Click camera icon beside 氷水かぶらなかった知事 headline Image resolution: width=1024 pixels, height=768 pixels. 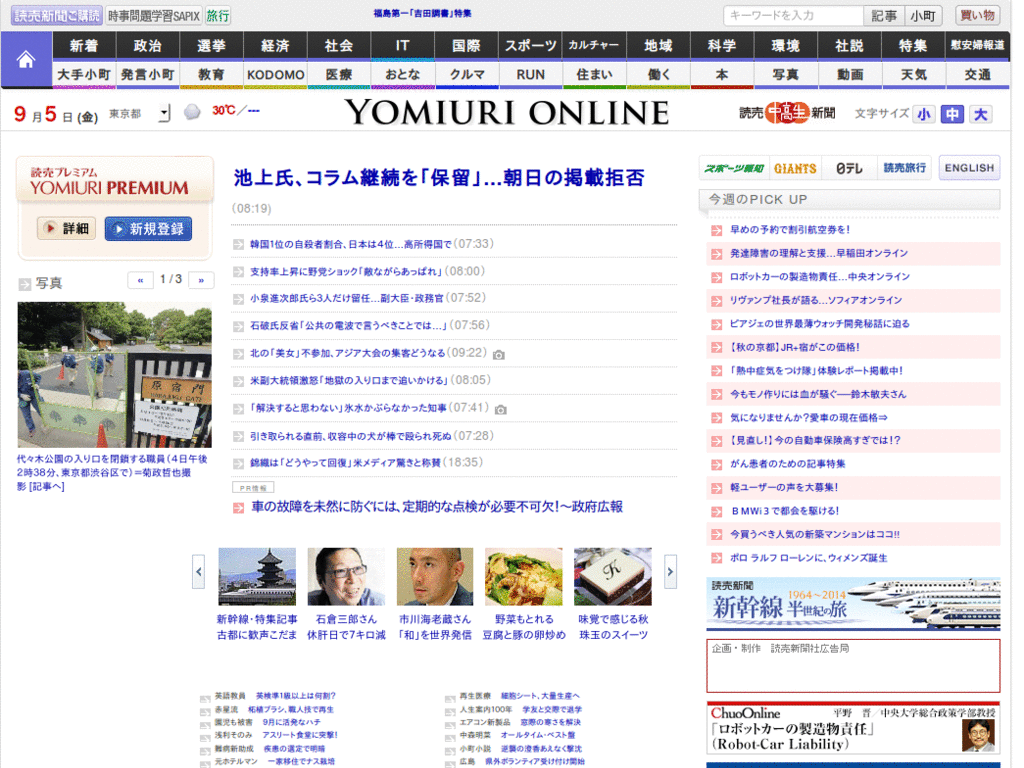click(500, 409)
